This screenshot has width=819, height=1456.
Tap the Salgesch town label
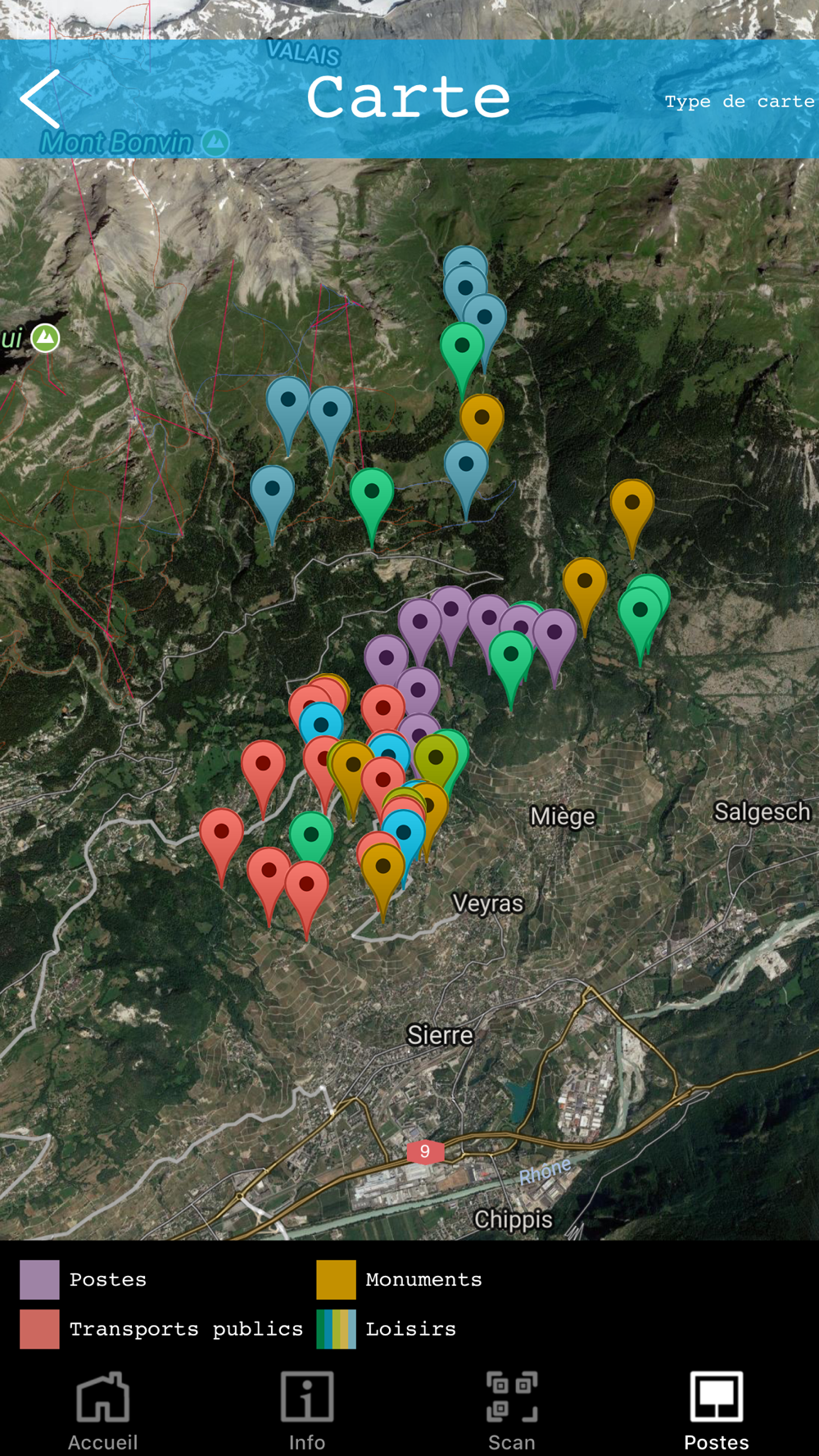coord(762,812)
